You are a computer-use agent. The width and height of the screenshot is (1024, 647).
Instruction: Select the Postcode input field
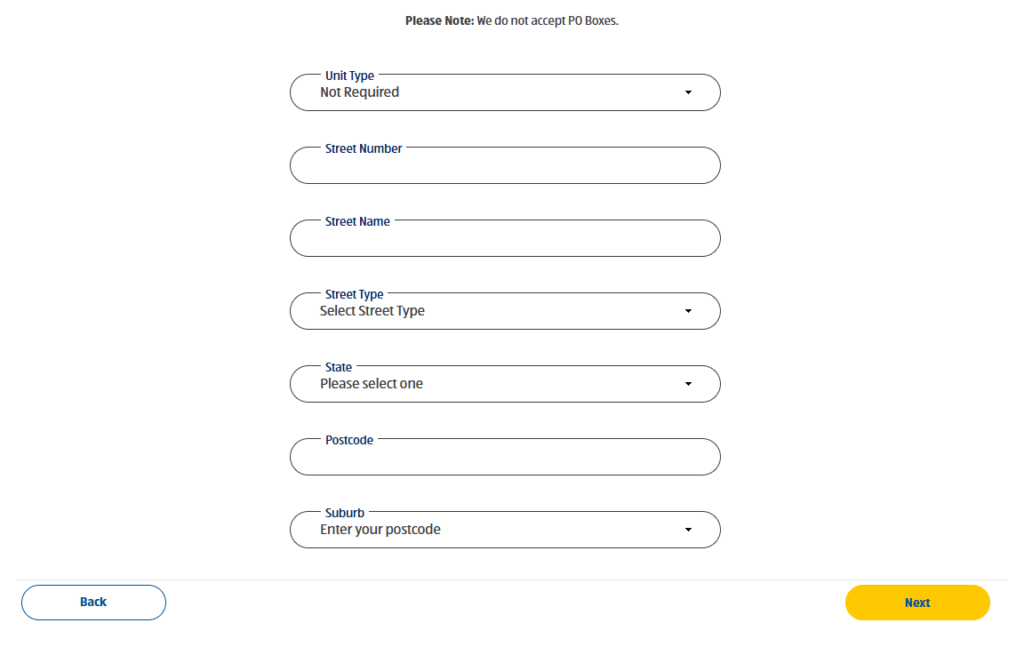[x=504, y=460]
